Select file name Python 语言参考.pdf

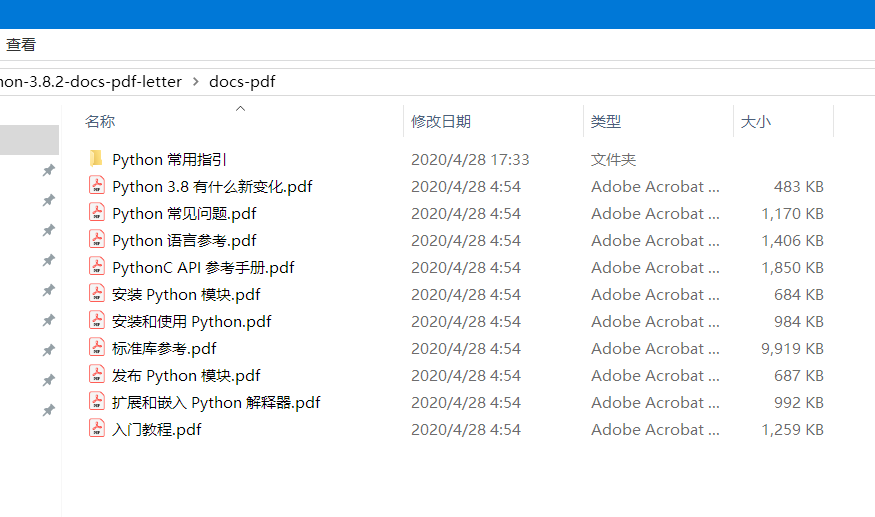(x=184, y=241)
